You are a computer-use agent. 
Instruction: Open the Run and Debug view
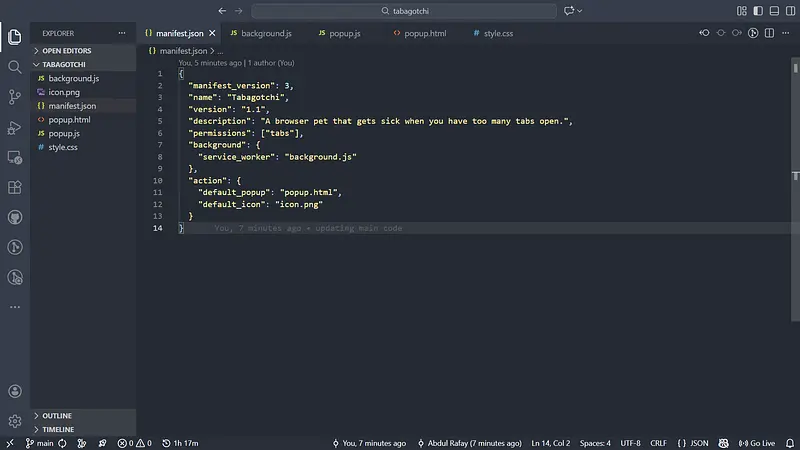(x=15, y=127)
